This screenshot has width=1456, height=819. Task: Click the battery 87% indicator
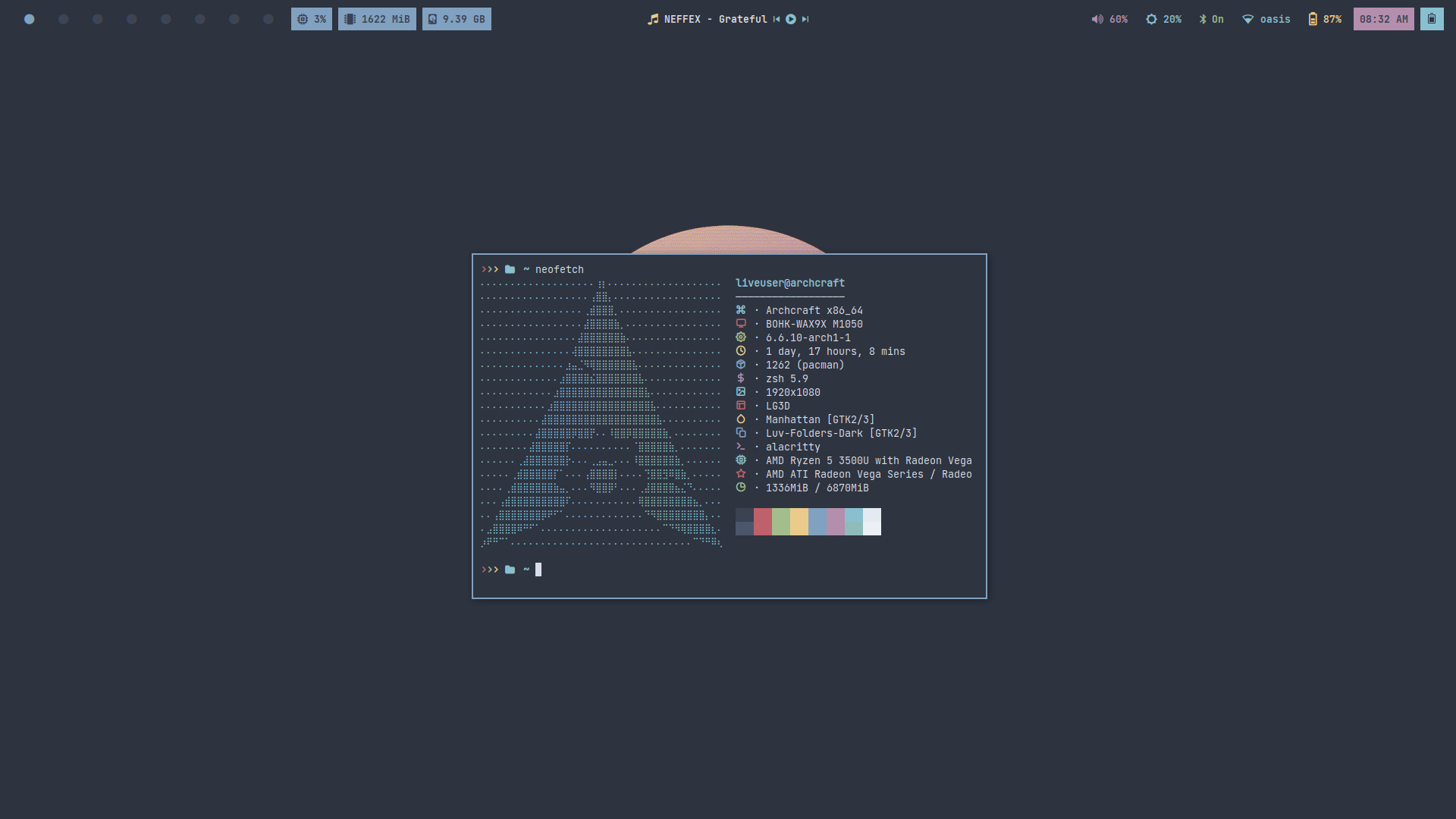(x=1324, y=19)
